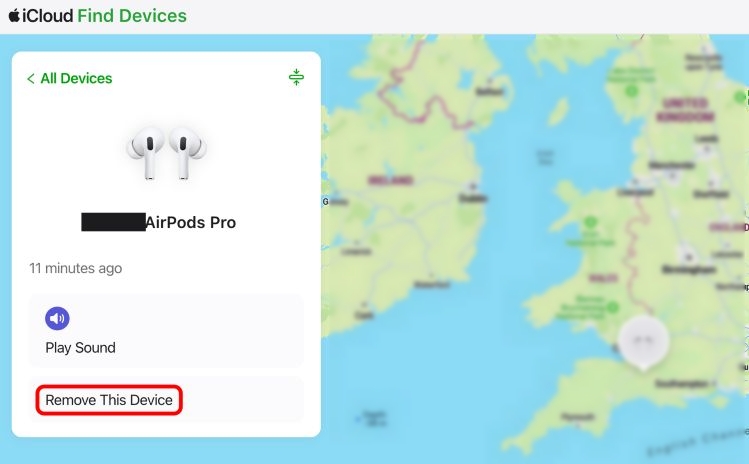This screenshot has width=749, height=464.
Task: Click green park marker in northern England
Action: (632, 91)
